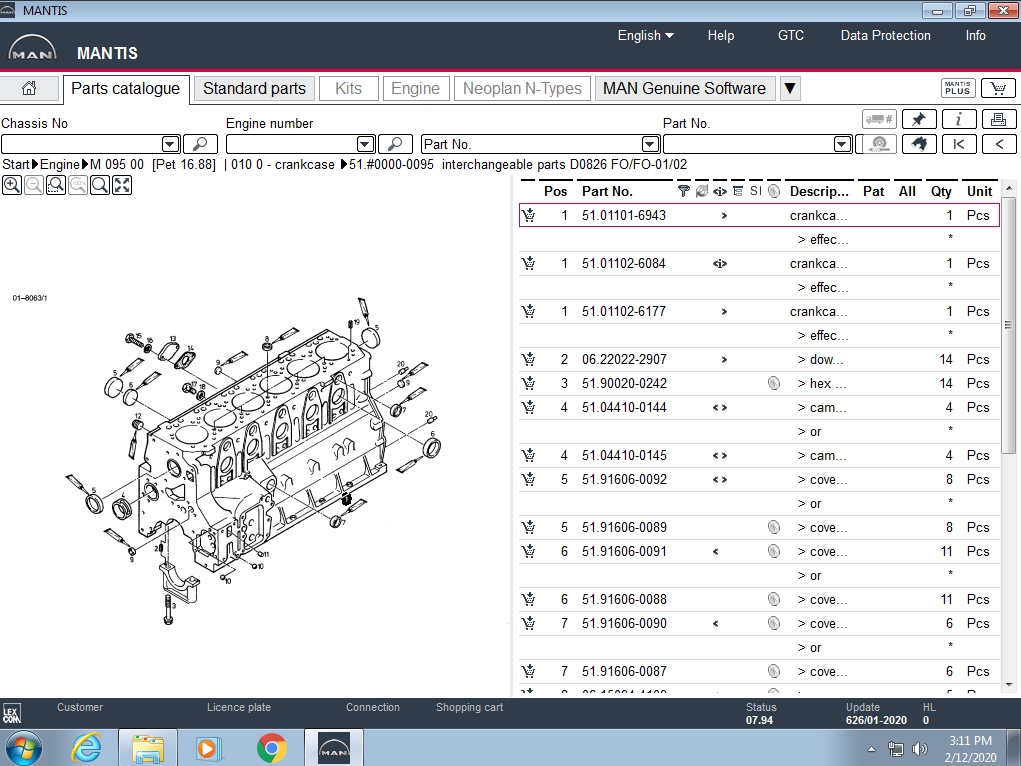The image size is (1021, 766).
Task: Select part row 51.90020-0242
Action: coord(624,383)
